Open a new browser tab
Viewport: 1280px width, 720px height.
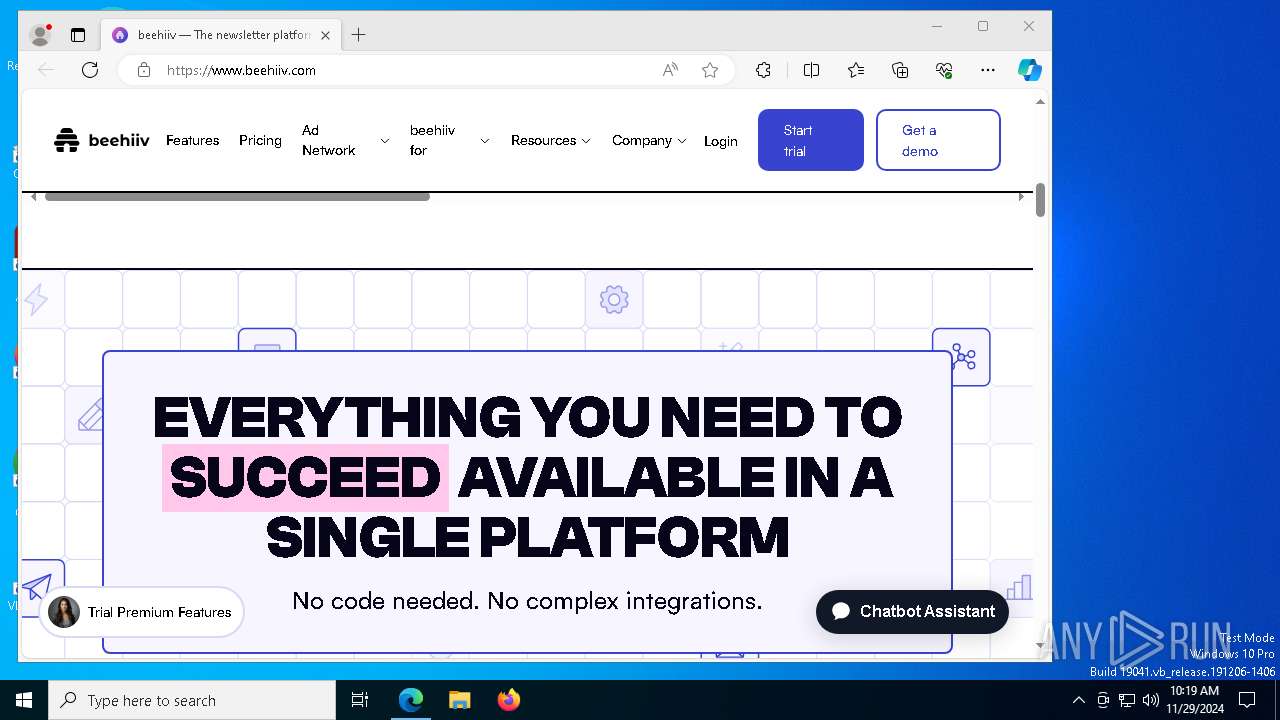358,35
